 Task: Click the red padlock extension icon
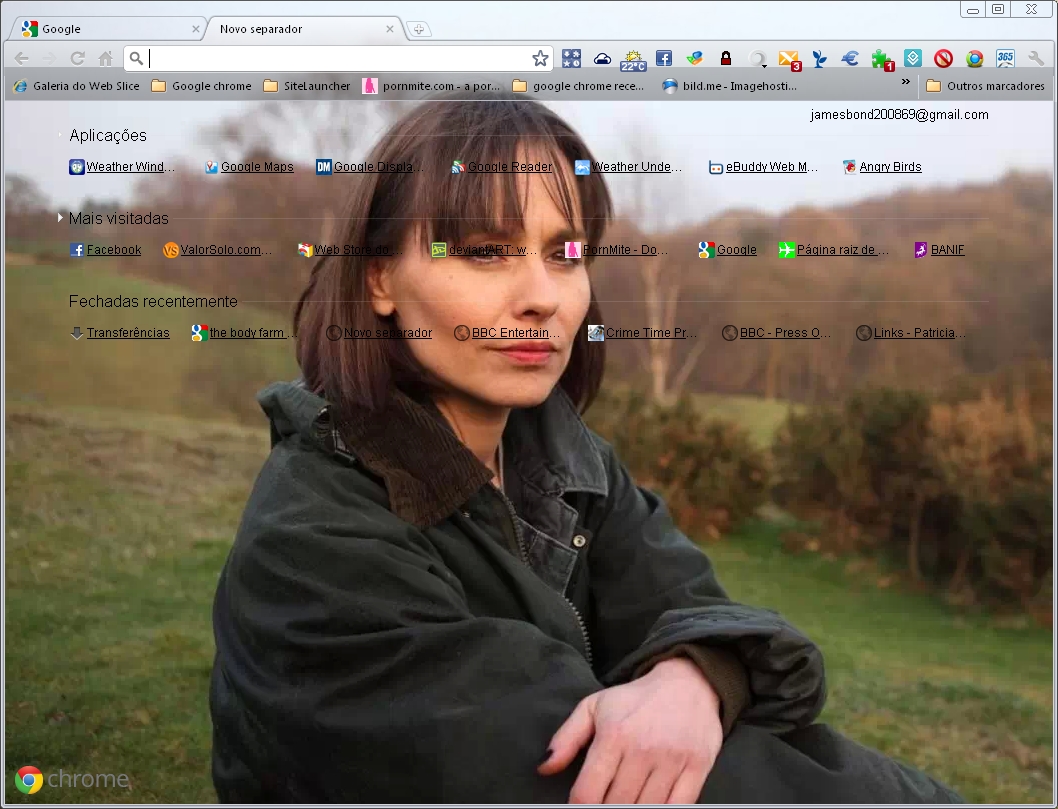[726, 59]
